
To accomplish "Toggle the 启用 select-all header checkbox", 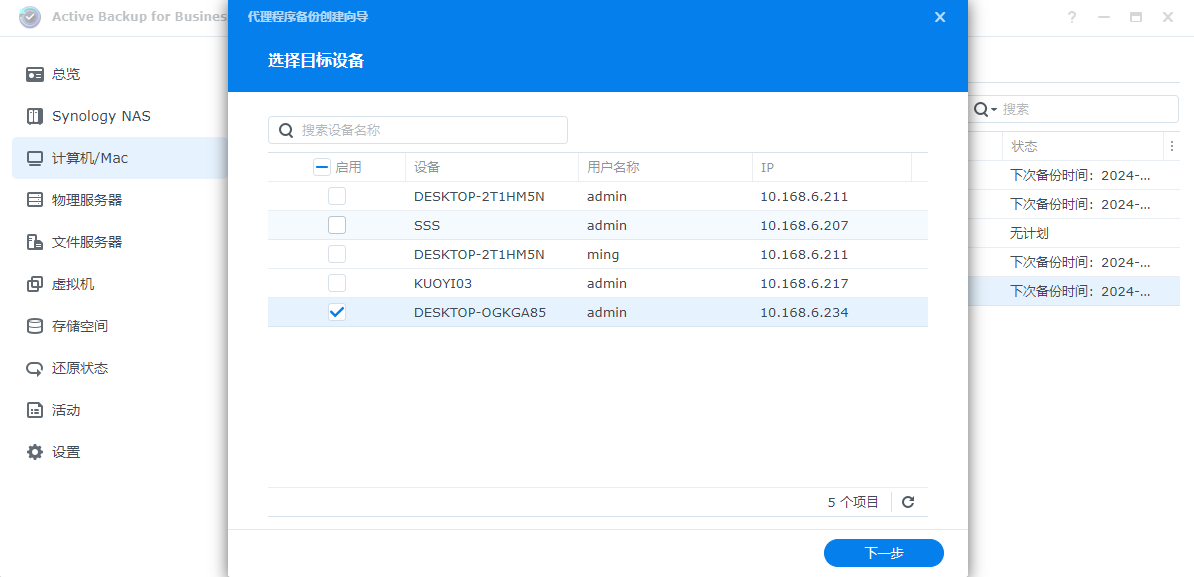I will click(x=321, y=166).
